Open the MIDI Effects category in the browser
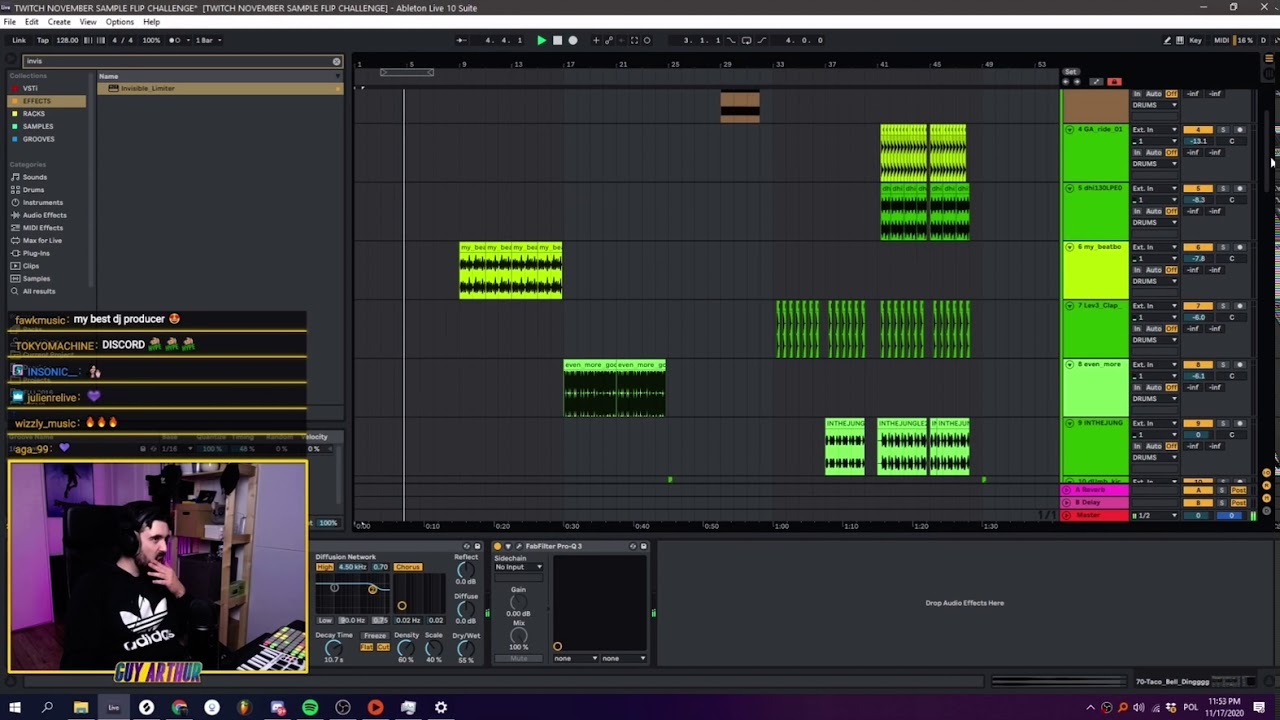This screenshot has height=720, width=1280. [x=42, y=228]
